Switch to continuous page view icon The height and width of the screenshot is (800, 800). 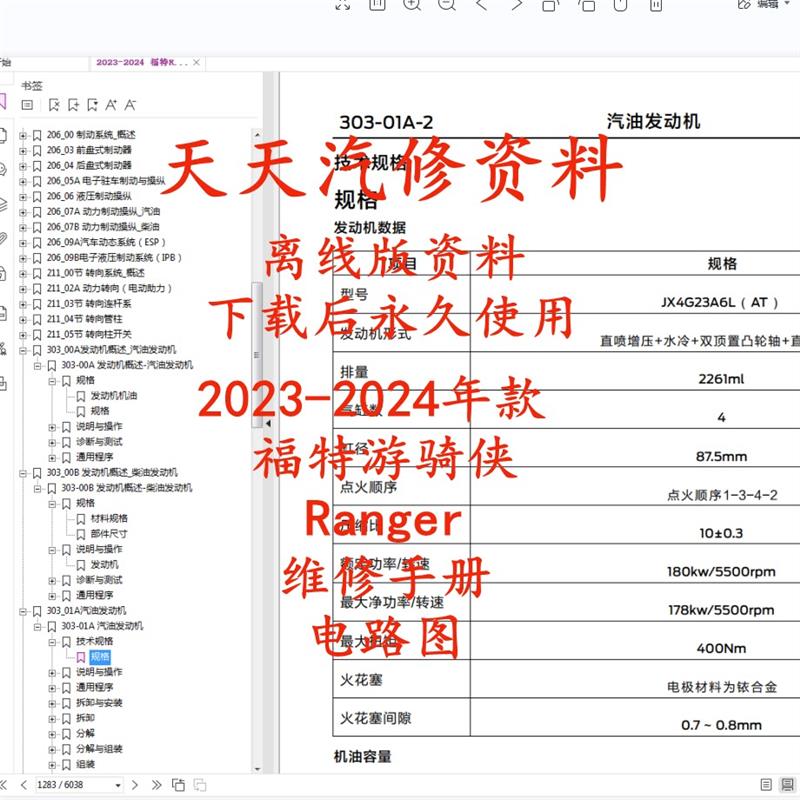pos(787,785)
